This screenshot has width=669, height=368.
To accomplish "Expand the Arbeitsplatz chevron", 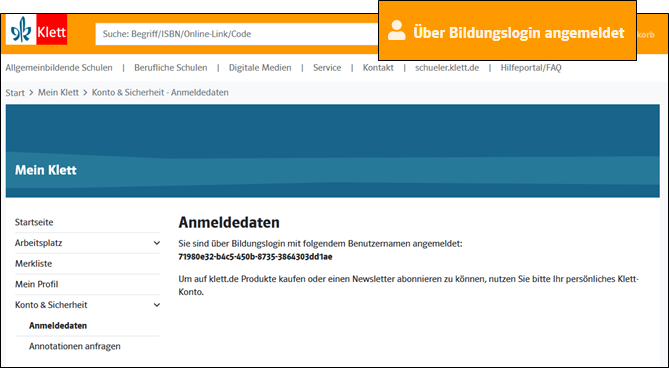I will [x=157, y=243].
